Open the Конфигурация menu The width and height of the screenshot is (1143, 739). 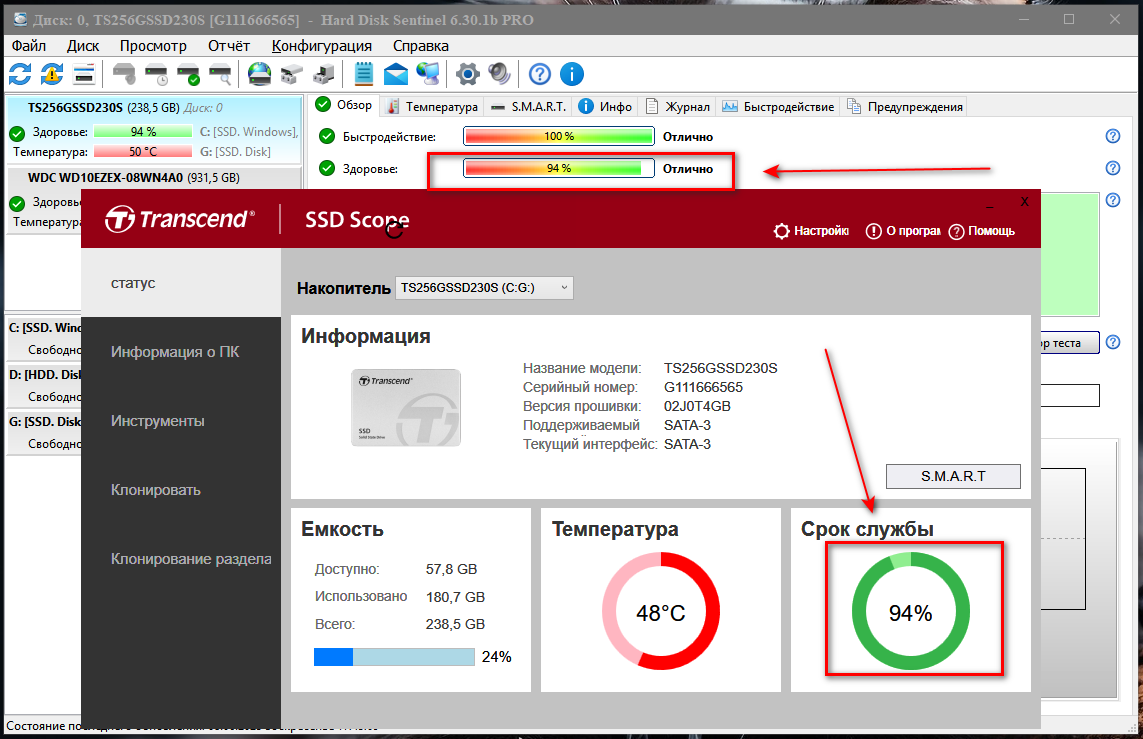coord(321,46)
